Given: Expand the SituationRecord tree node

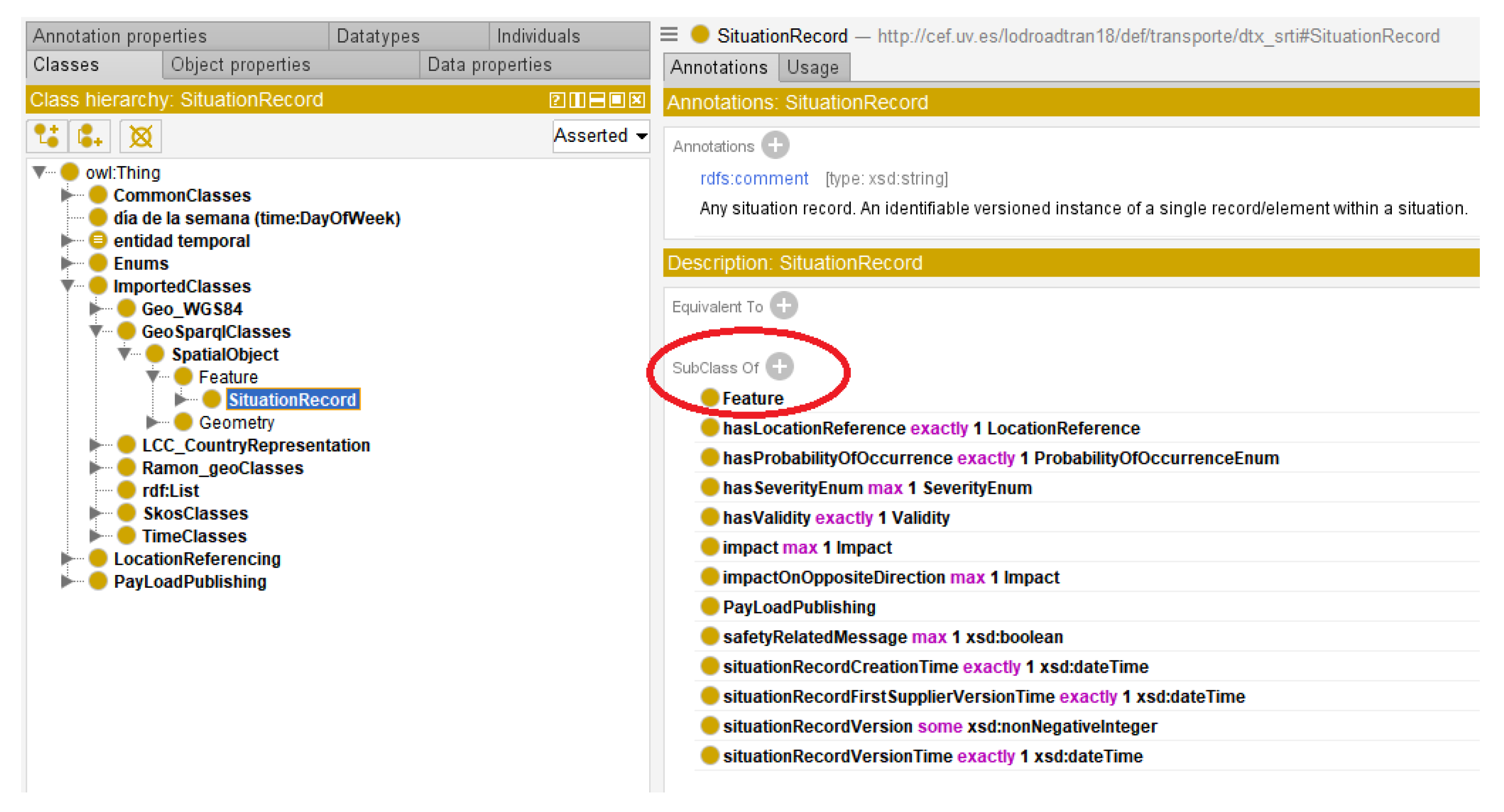Looking at the screenshot, I should (x=181, y=399).
